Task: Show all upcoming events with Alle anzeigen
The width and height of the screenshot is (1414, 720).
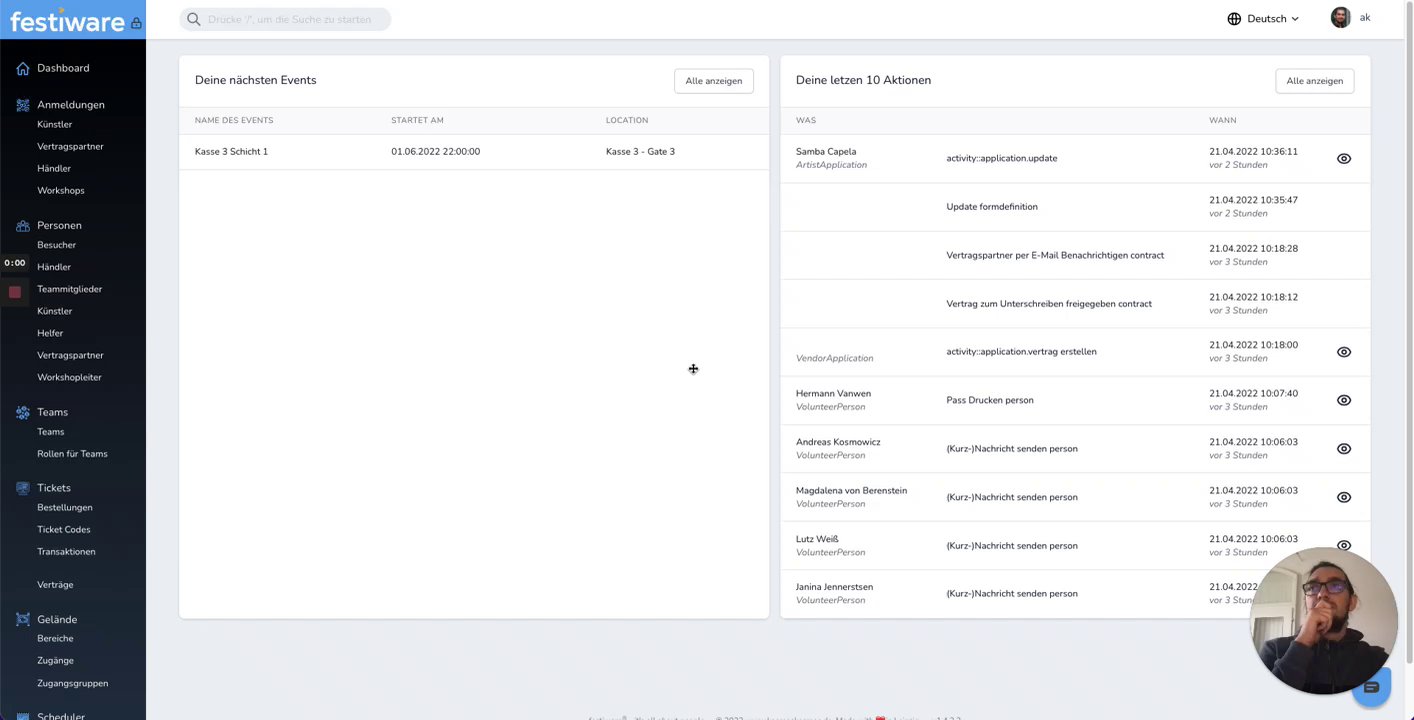Action: [713, 81]
